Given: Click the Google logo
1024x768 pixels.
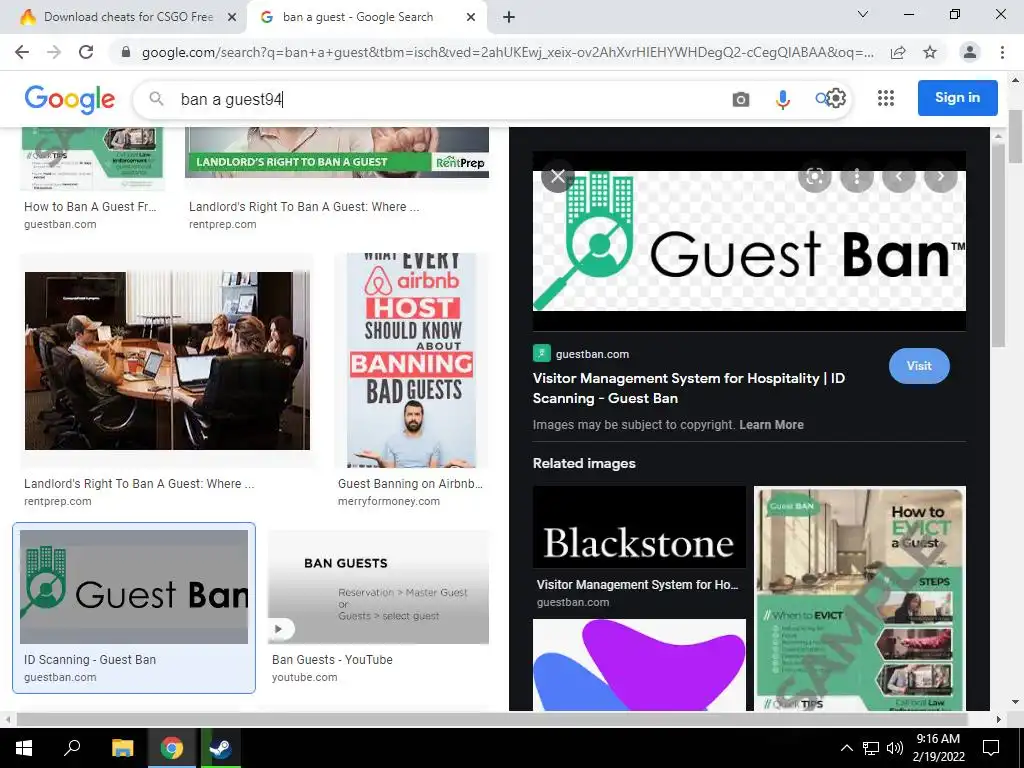Looking at the screenshot, I should [x=70, y=99].
